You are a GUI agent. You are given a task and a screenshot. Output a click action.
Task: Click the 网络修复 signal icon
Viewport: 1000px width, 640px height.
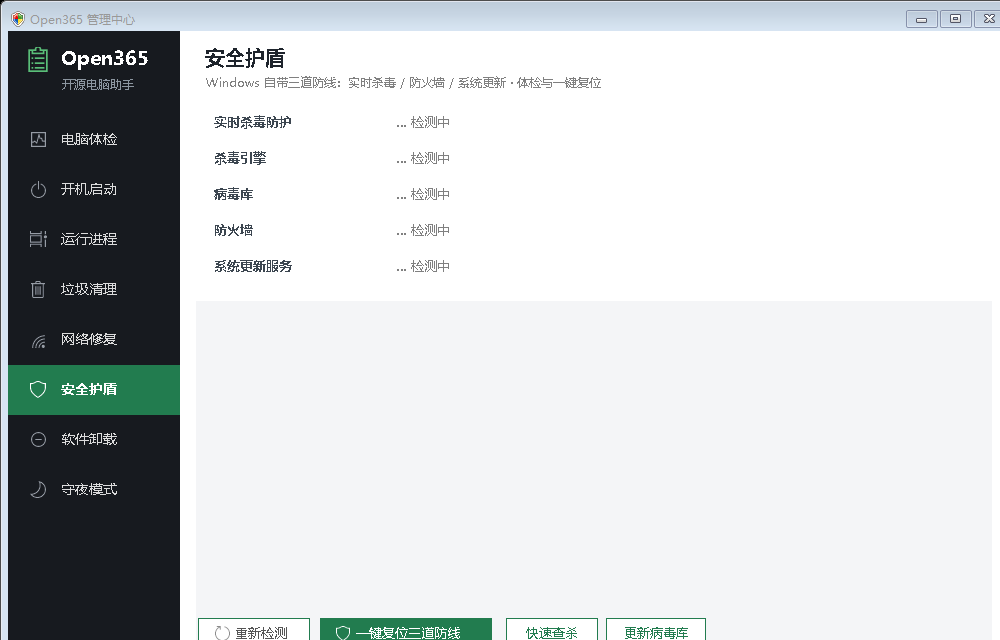pos(38,341)
